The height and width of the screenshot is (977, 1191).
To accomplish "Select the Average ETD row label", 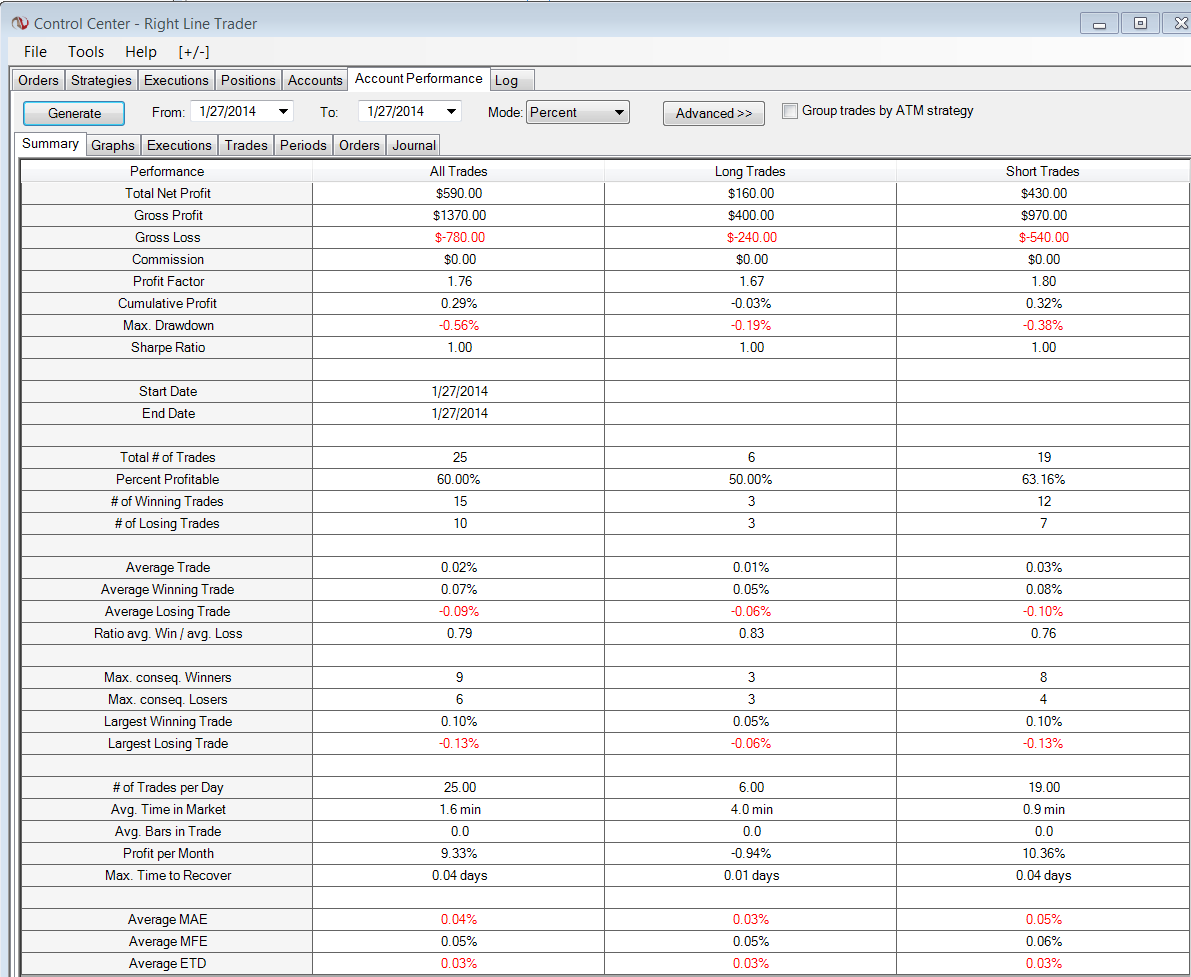I will tap(168, 965).
